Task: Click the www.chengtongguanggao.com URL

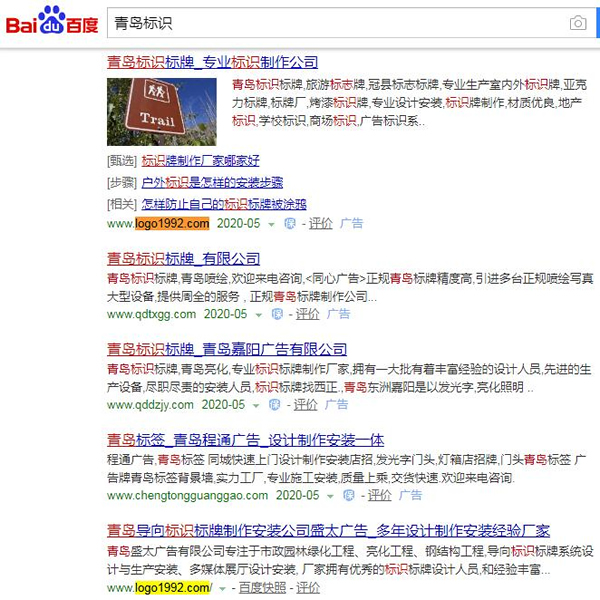Action: [187, 495]
